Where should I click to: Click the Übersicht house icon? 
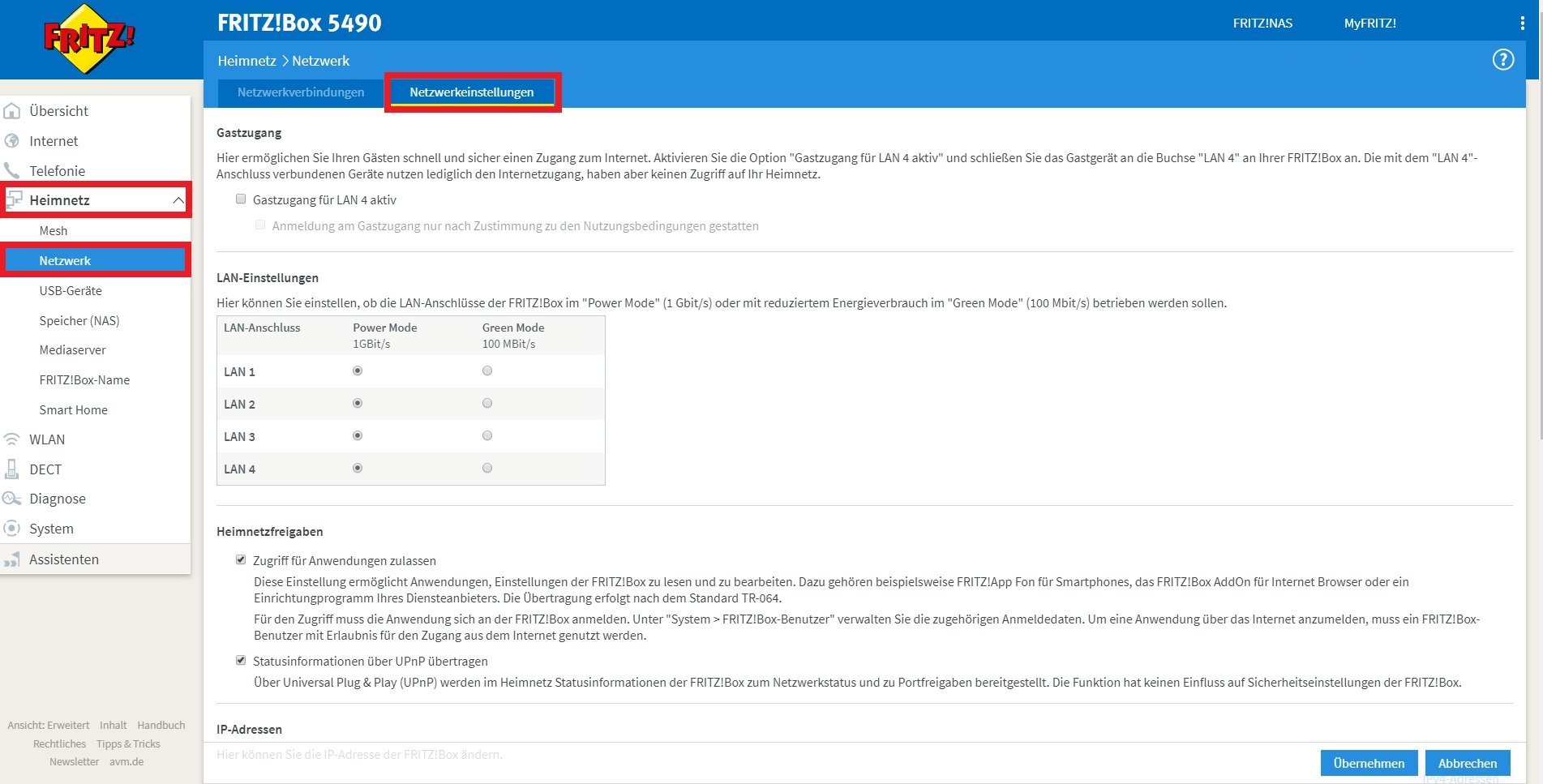(12, 111)
